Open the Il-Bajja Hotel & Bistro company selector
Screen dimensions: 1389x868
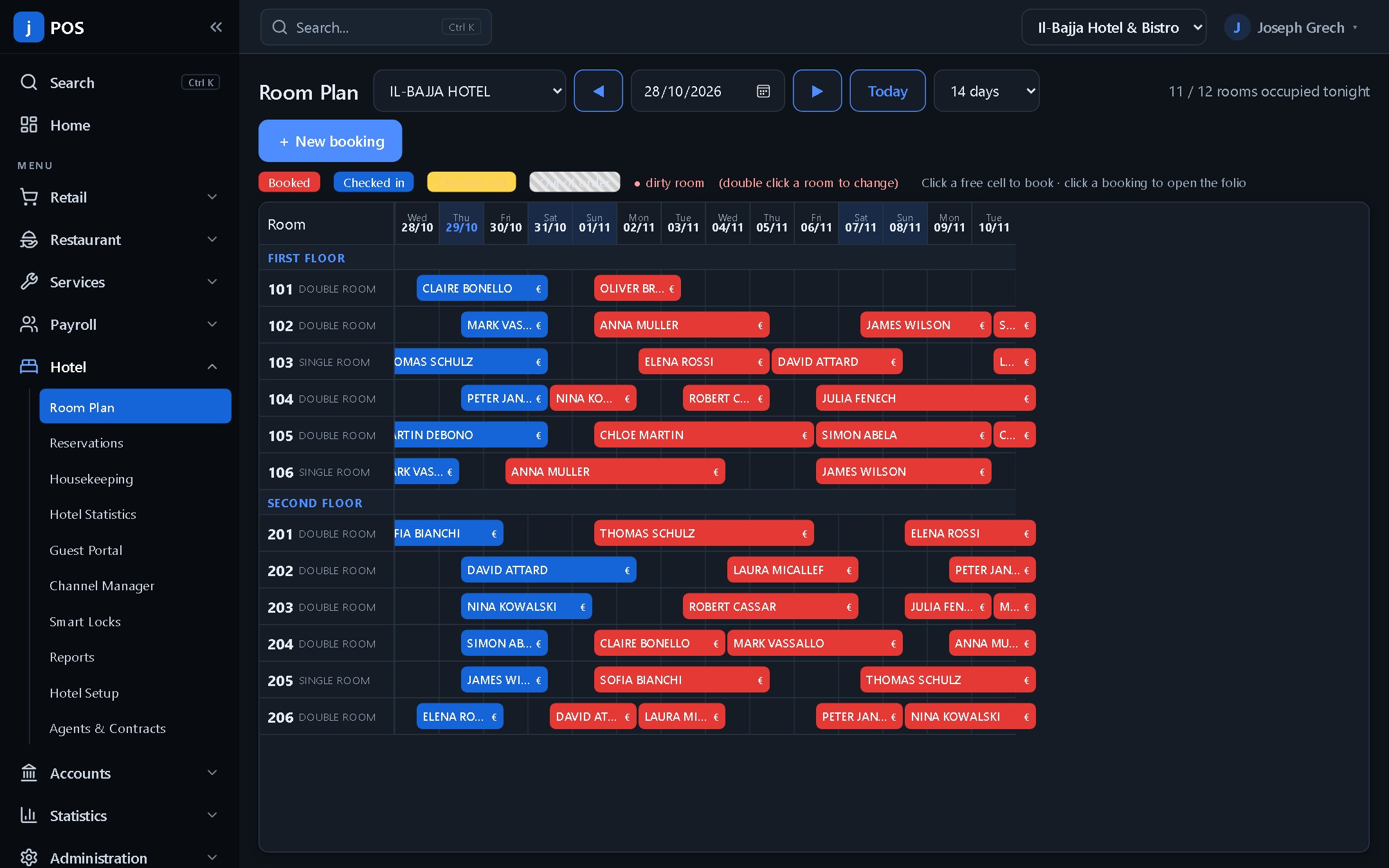(1114, 28)
